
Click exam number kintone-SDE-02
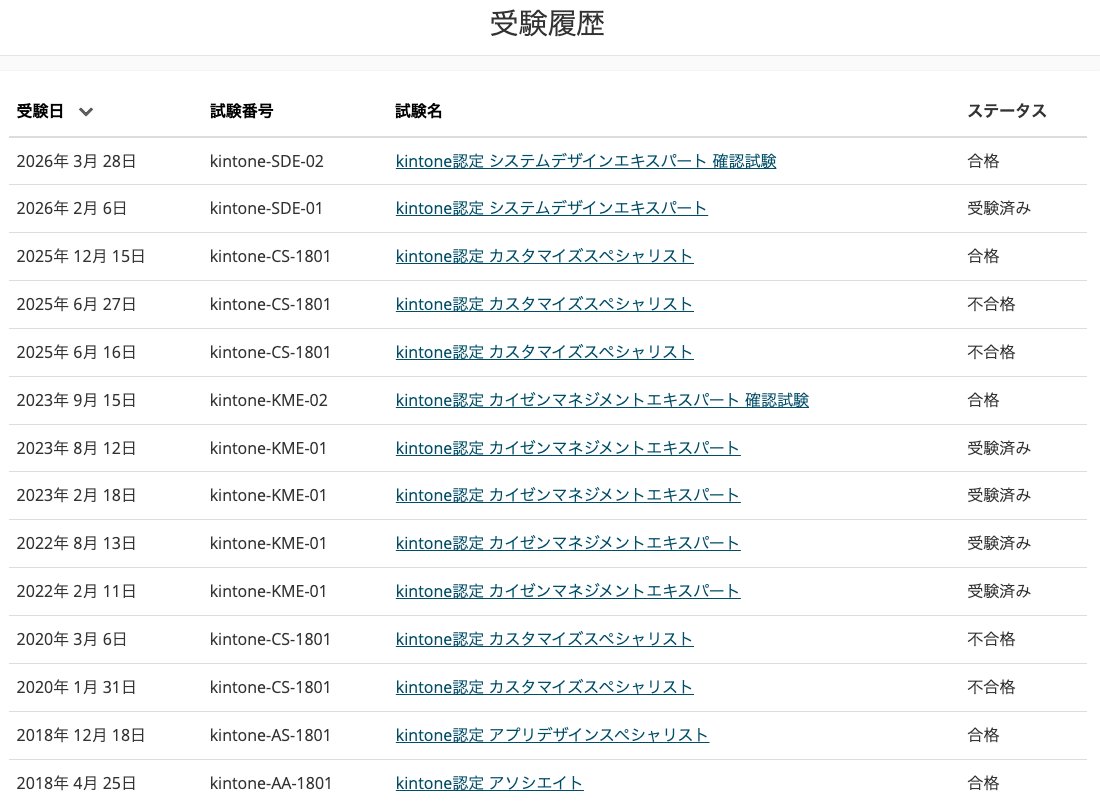click(267, 161)
